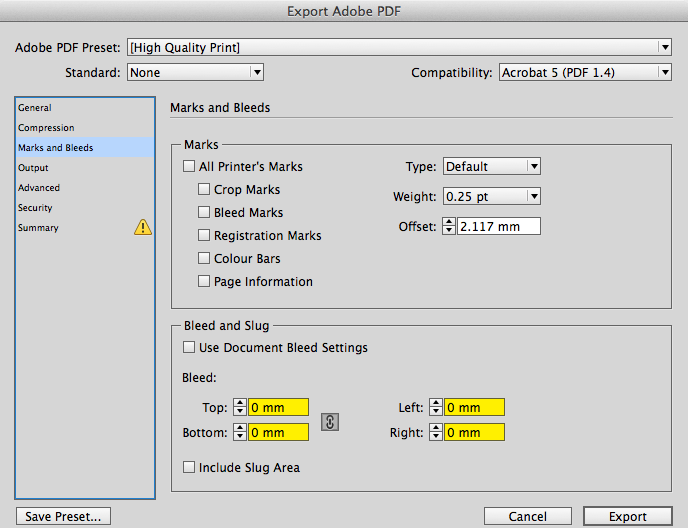Check Page Information option
The width and height of the screenshot is (688, 528).
[x=204, y=281]
